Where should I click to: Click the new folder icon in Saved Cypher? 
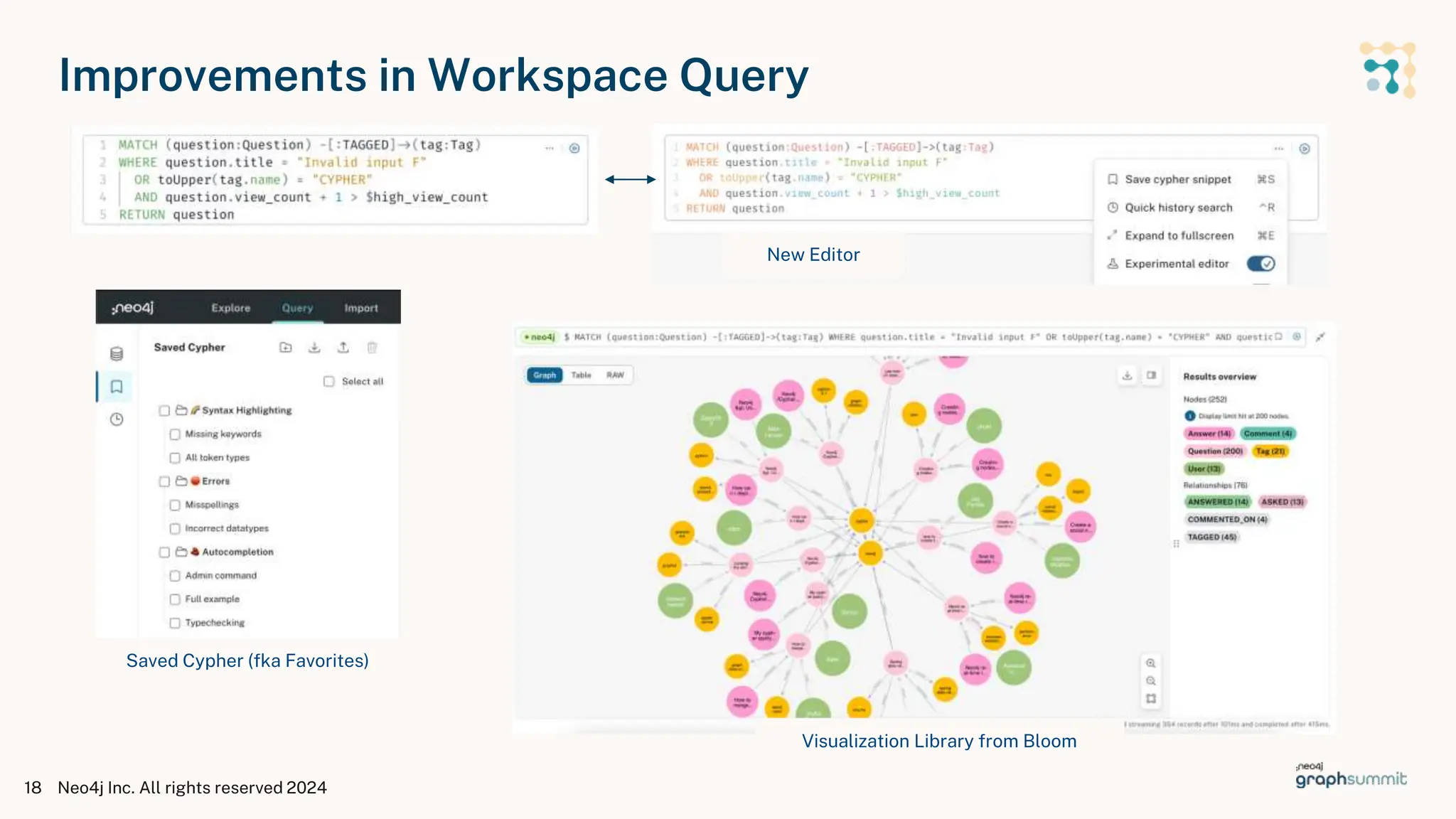(286, 347)
